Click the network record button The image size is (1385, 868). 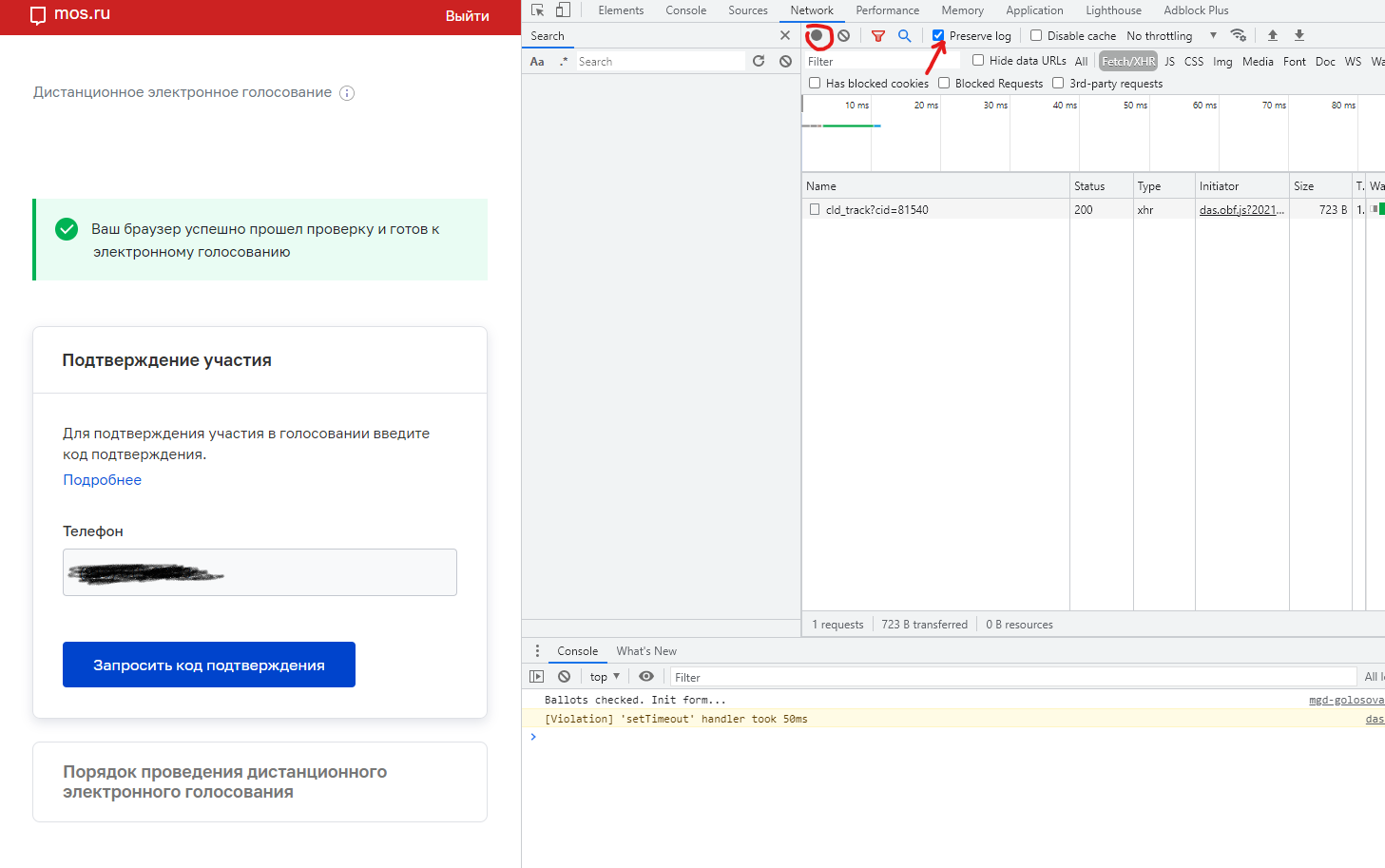tap(817, 36)
